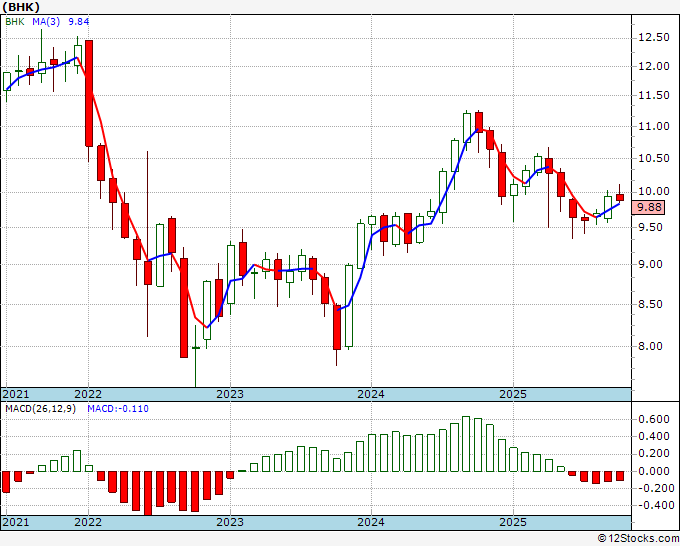The image size is (680, 546).
Task: Click the last red candlestick near 9.88
Action: click(620, 197)
